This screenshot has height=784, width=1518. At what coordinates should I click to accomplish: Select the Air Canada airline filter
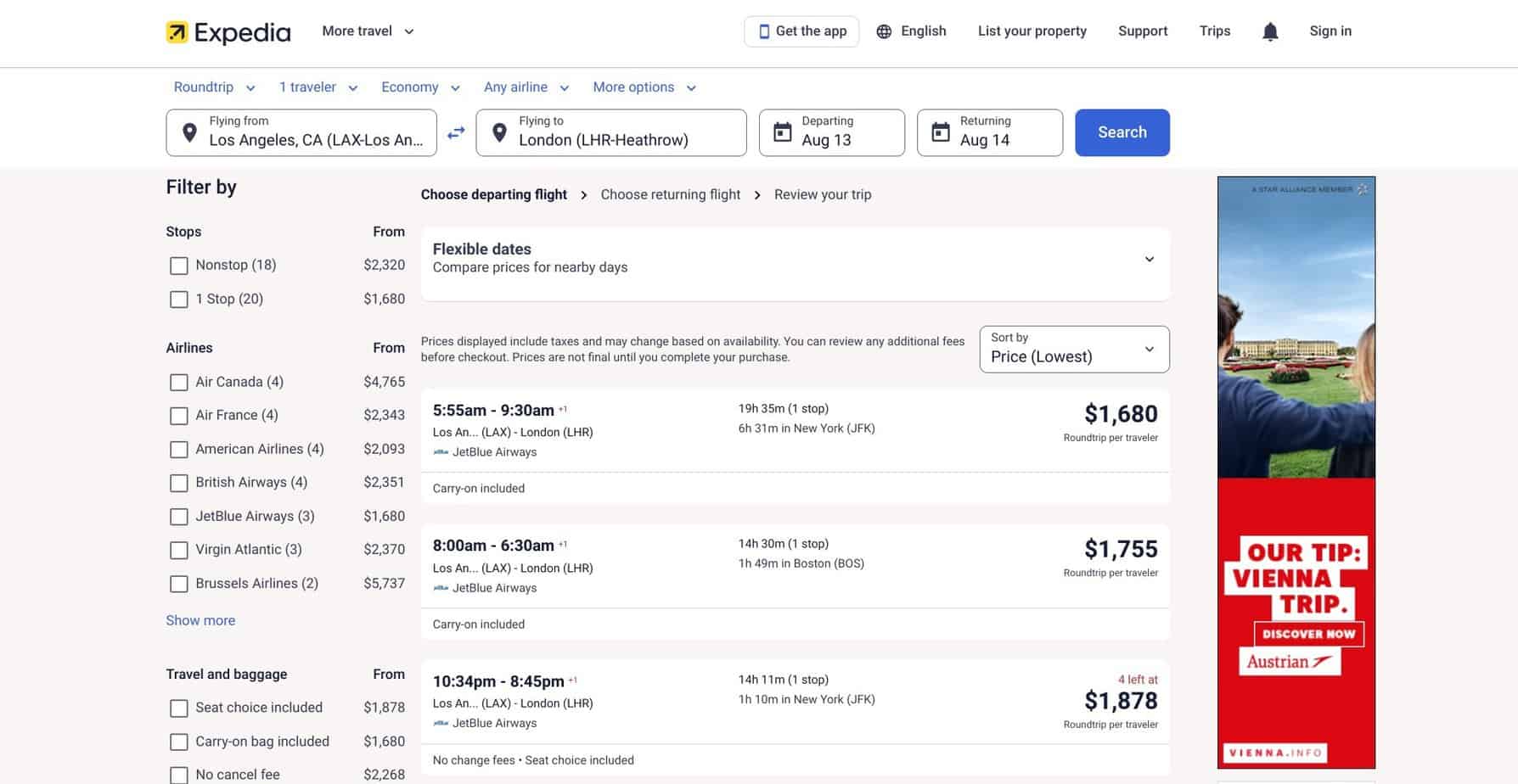pyautogui.click(x=178, y=383)
